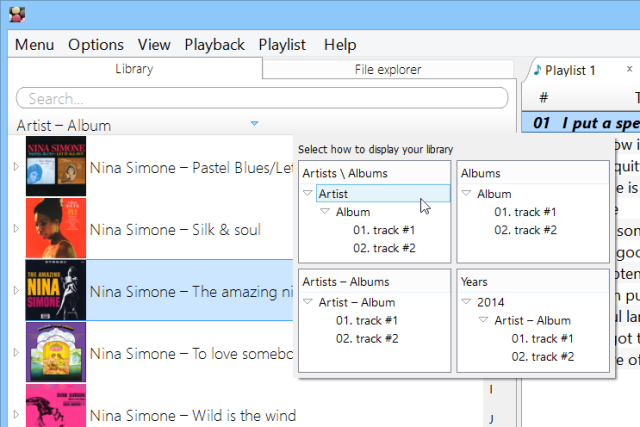Viewport: 640px width, 427px height.
Task: Click the To love somebody album cover
Action: click(56, 352)
